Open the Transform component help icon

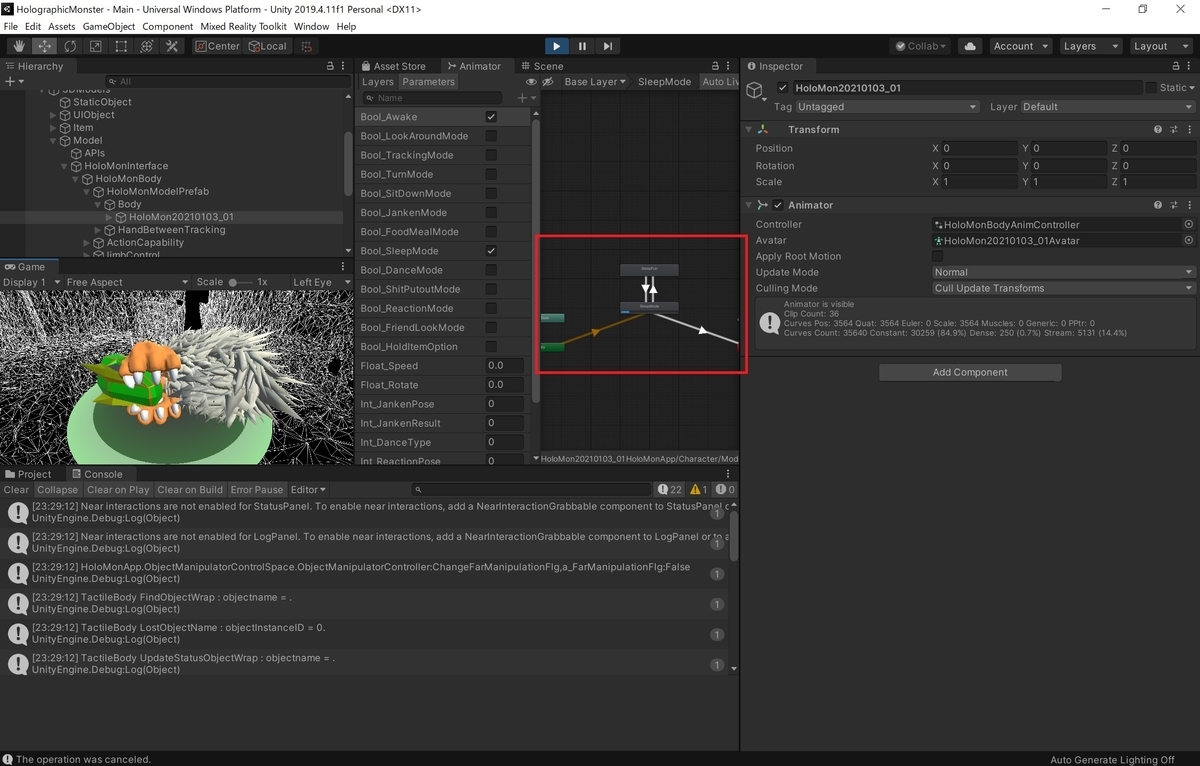(x=1158, y=130)
